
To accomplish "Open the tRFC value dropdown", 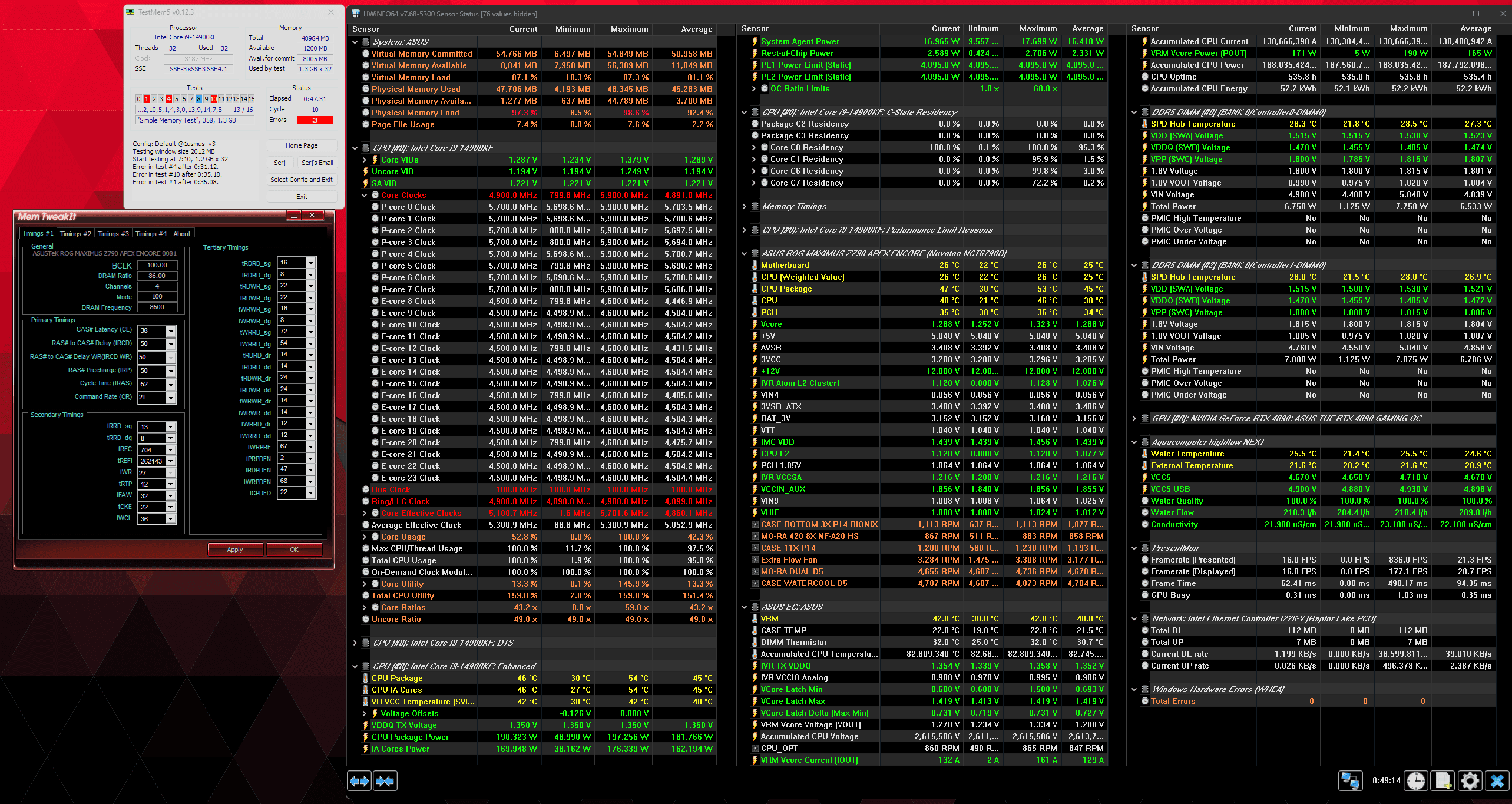I will click(171, 450).
